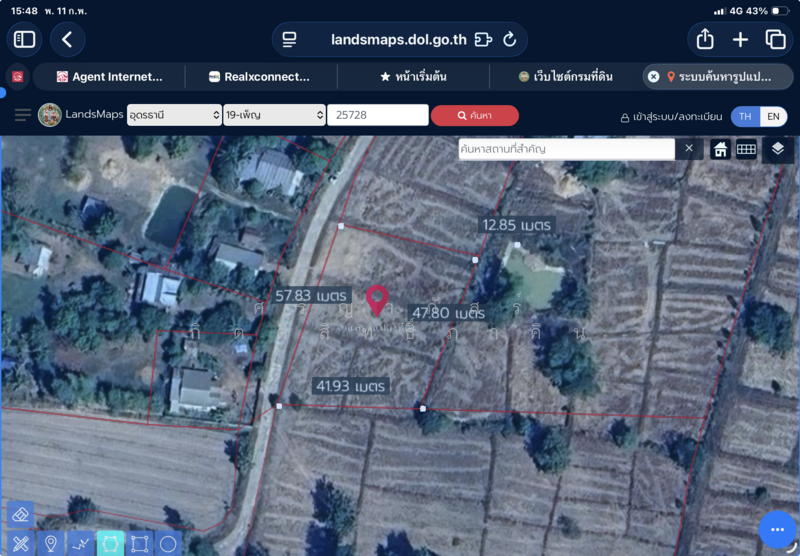The image size is (800, 556).
Task: Select the polygon measurement tool
Action: (110, 544)
